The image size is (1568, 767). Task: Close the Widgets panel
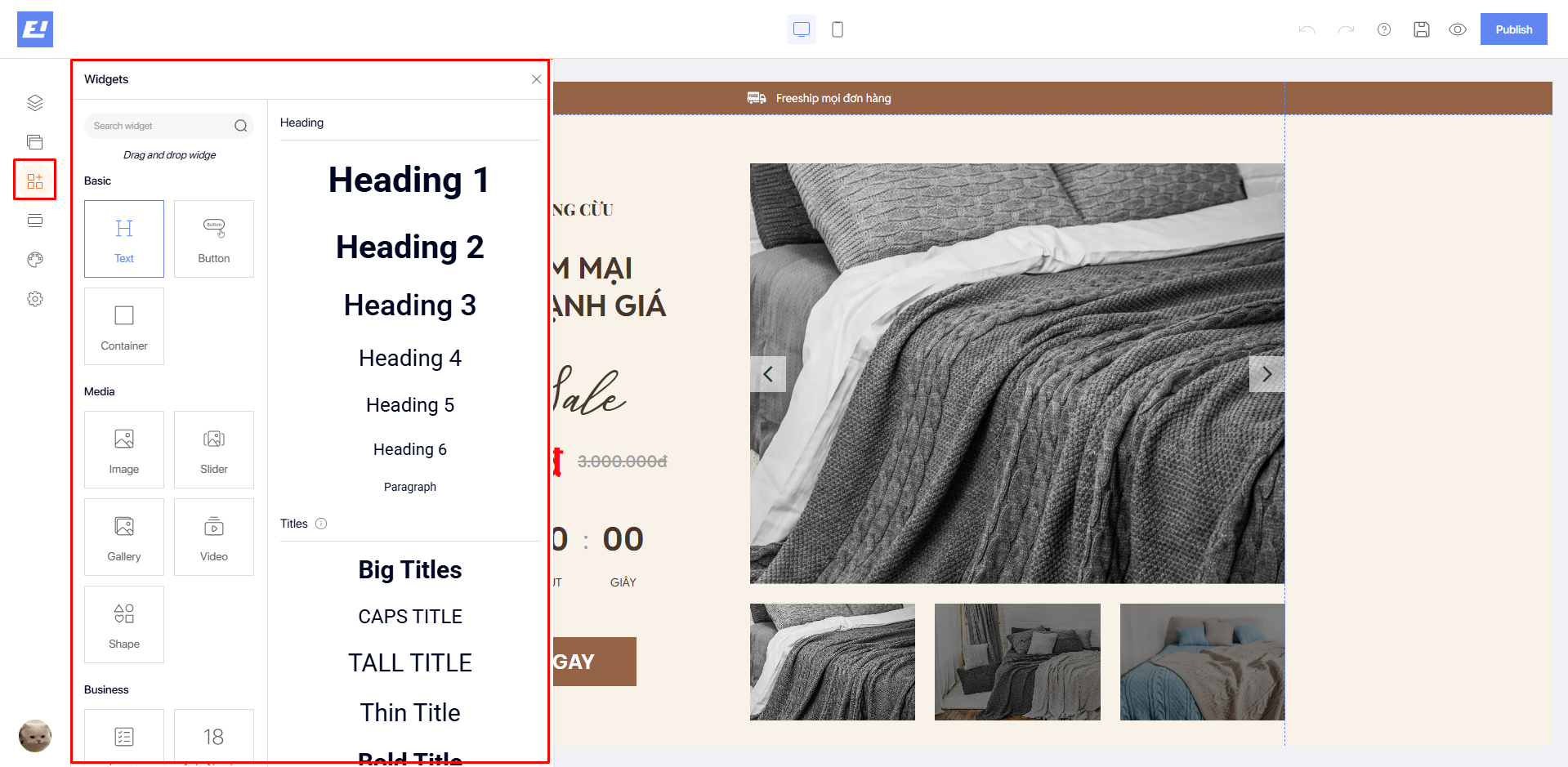pos(536,79)
